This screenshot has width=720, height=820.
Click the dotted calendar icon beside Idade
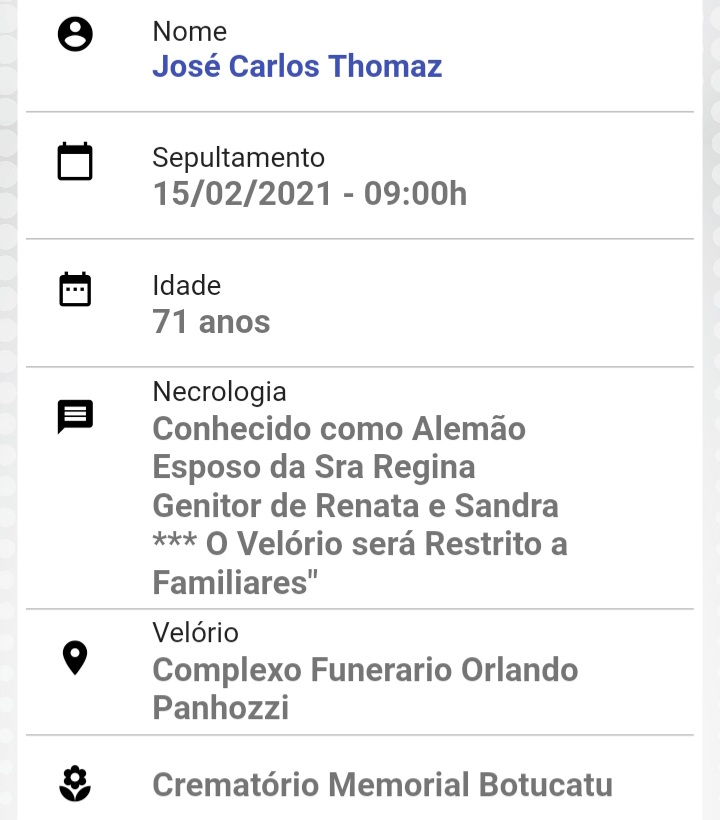click(x=75, y=289)
